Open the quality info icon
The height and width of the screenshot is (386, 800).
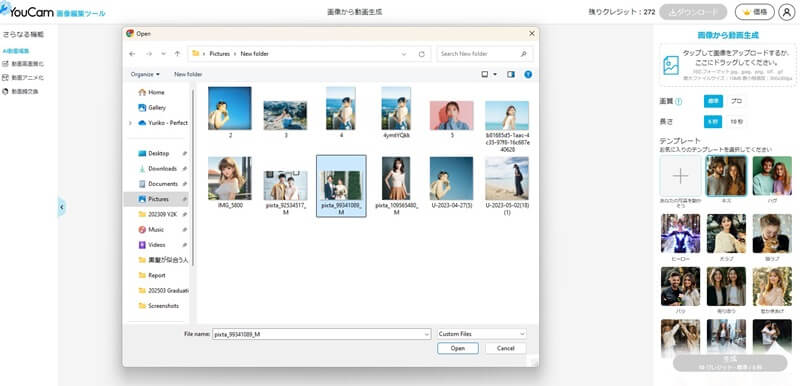coord(679,102)
